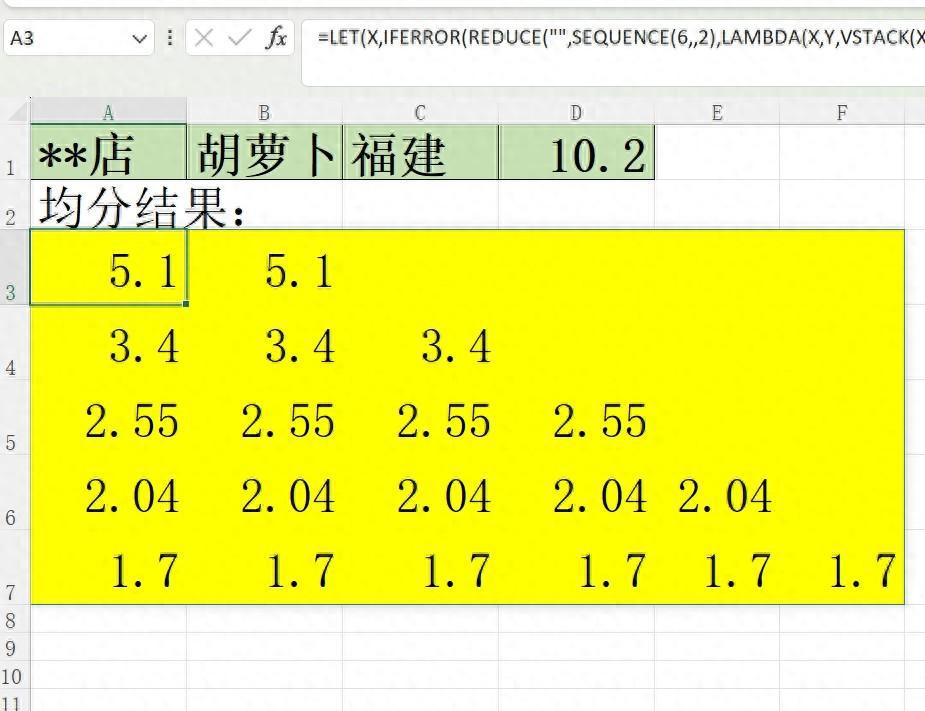Click cell D1 with value 10.2

(x=576, y=152)
